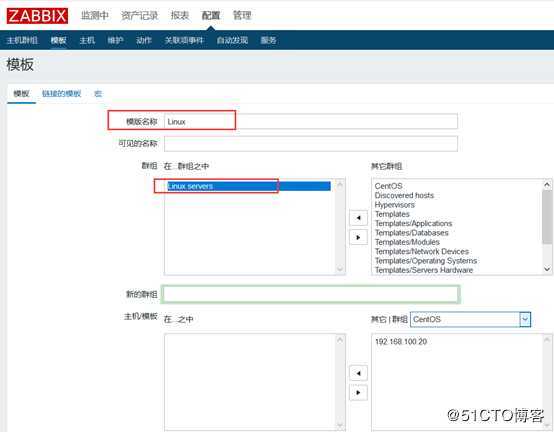The width and height of the screenshot is (554, 432).
Task: Go to 服务 submenu item
Action: point(268,40)
